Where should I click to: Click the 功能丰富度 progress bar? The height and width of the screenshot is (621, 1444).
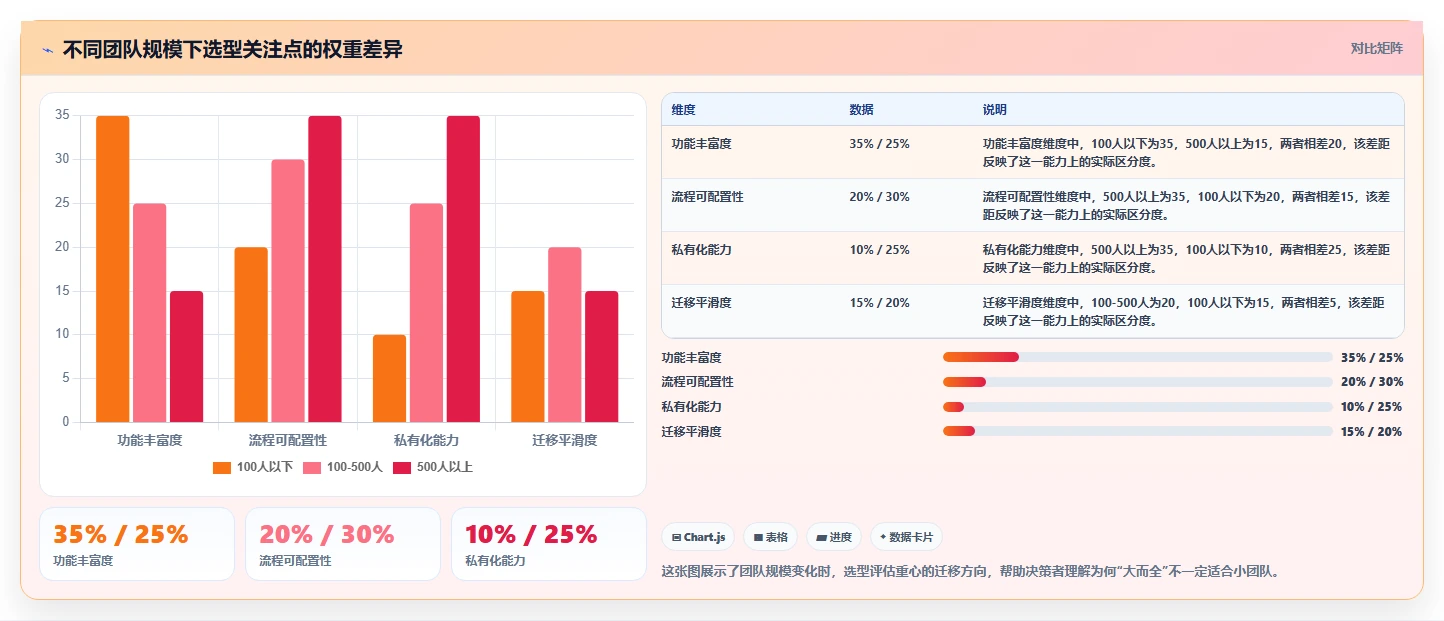tap(1138, 357)
